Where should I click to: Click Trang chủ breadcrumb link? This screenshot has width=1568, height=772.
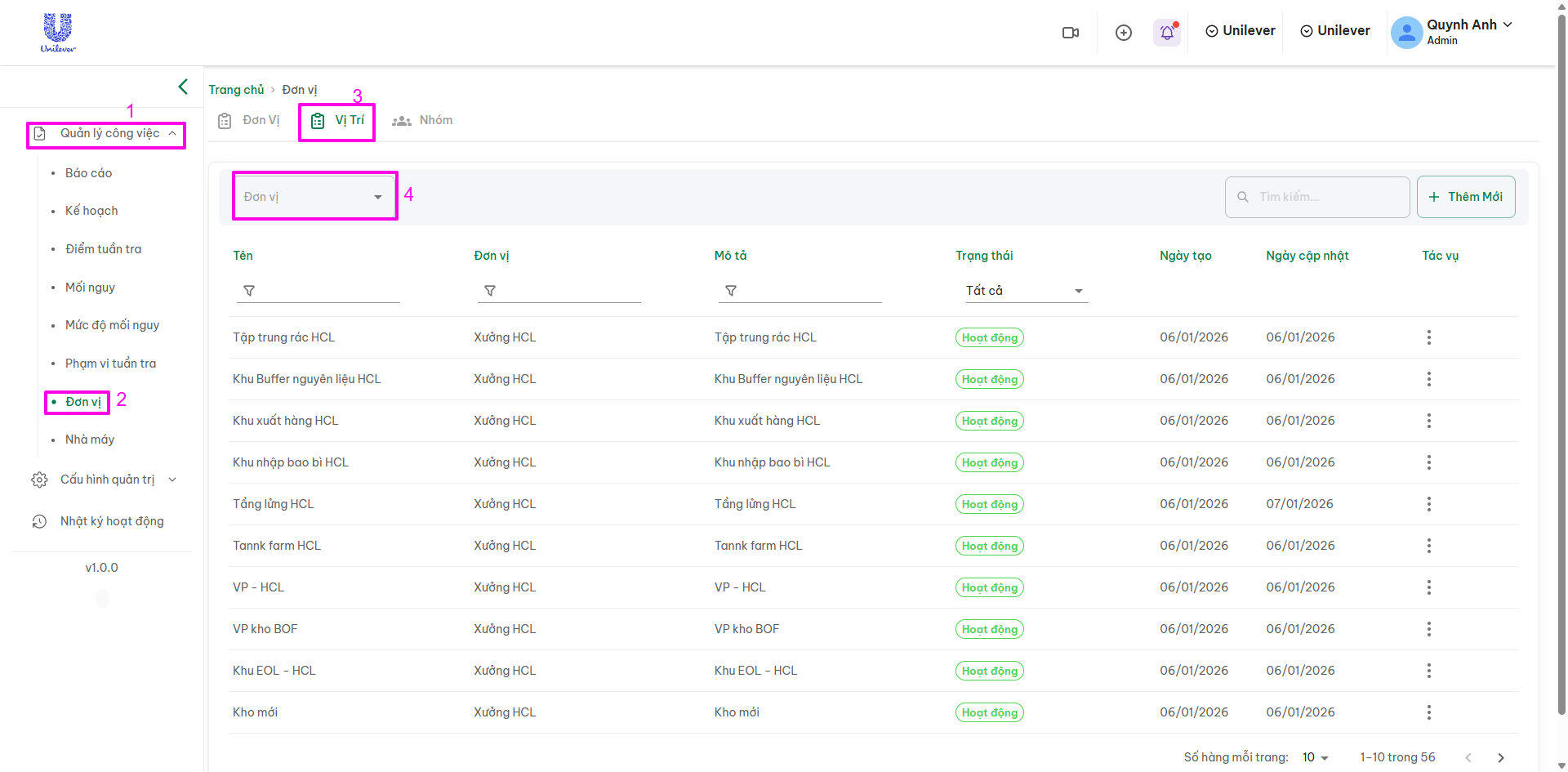pos(236,90)
